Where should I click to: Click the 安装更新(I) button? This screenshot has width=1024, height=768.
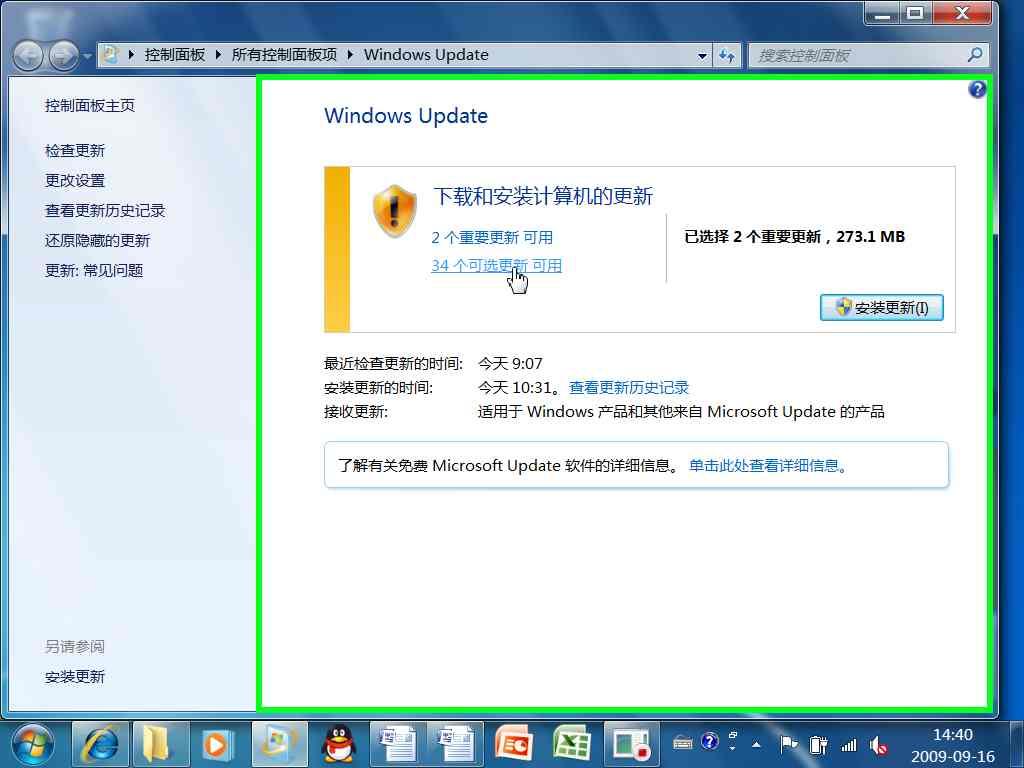881,307
